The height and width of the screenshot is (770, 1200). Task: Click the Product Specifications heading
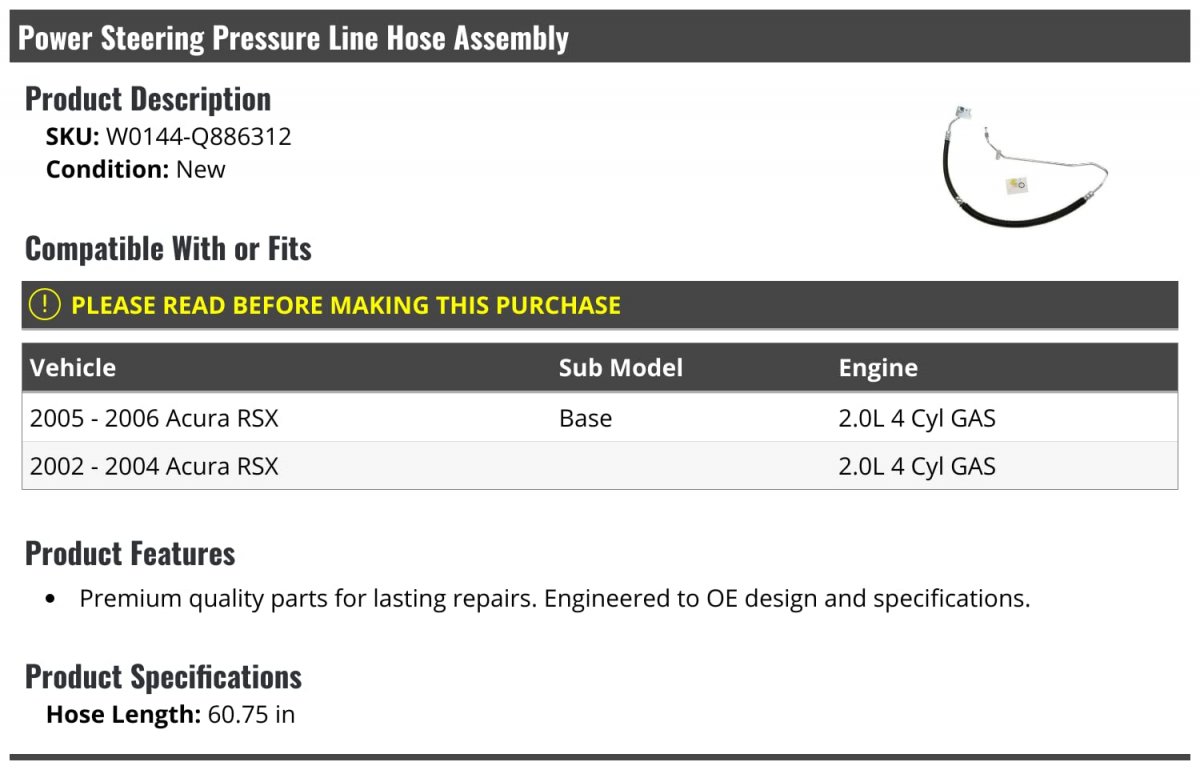pyautogui.click(x=163, y=677)
